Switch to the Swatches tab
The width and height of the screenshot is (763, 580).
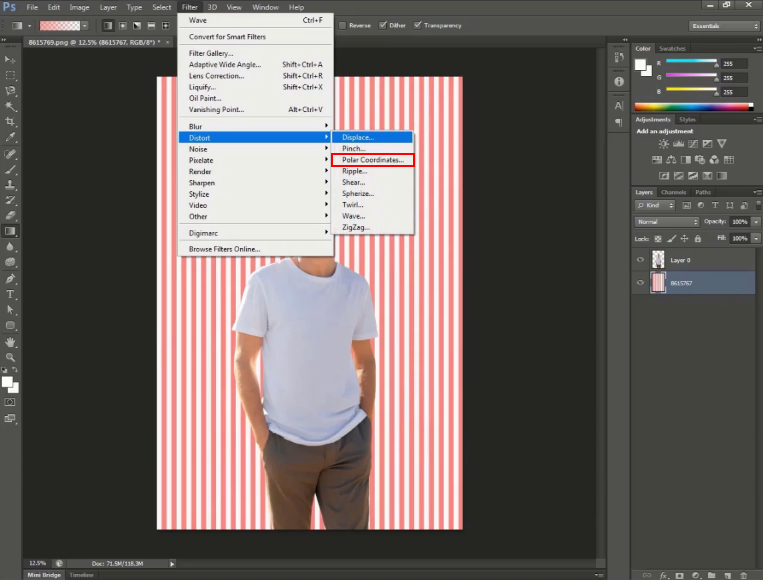[x=672, y=49]
